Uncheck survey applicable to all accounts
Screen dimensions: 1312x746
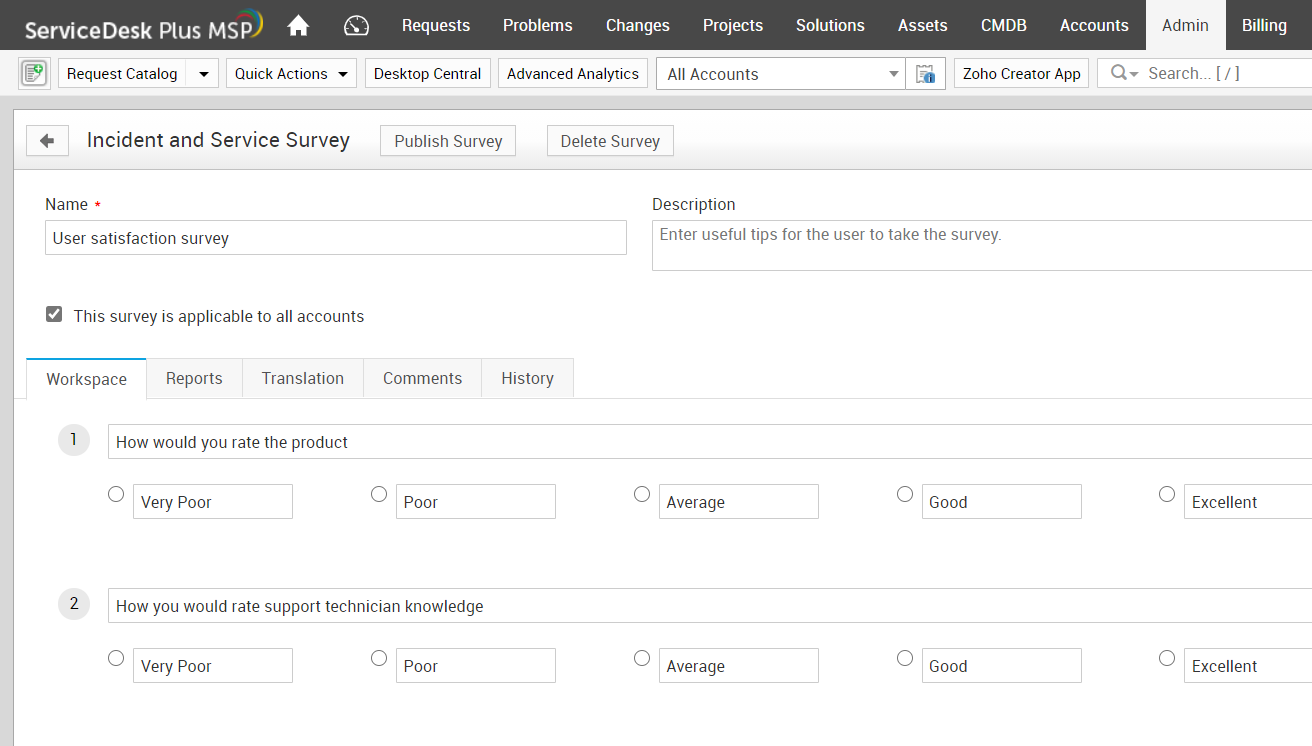point(54,315)
